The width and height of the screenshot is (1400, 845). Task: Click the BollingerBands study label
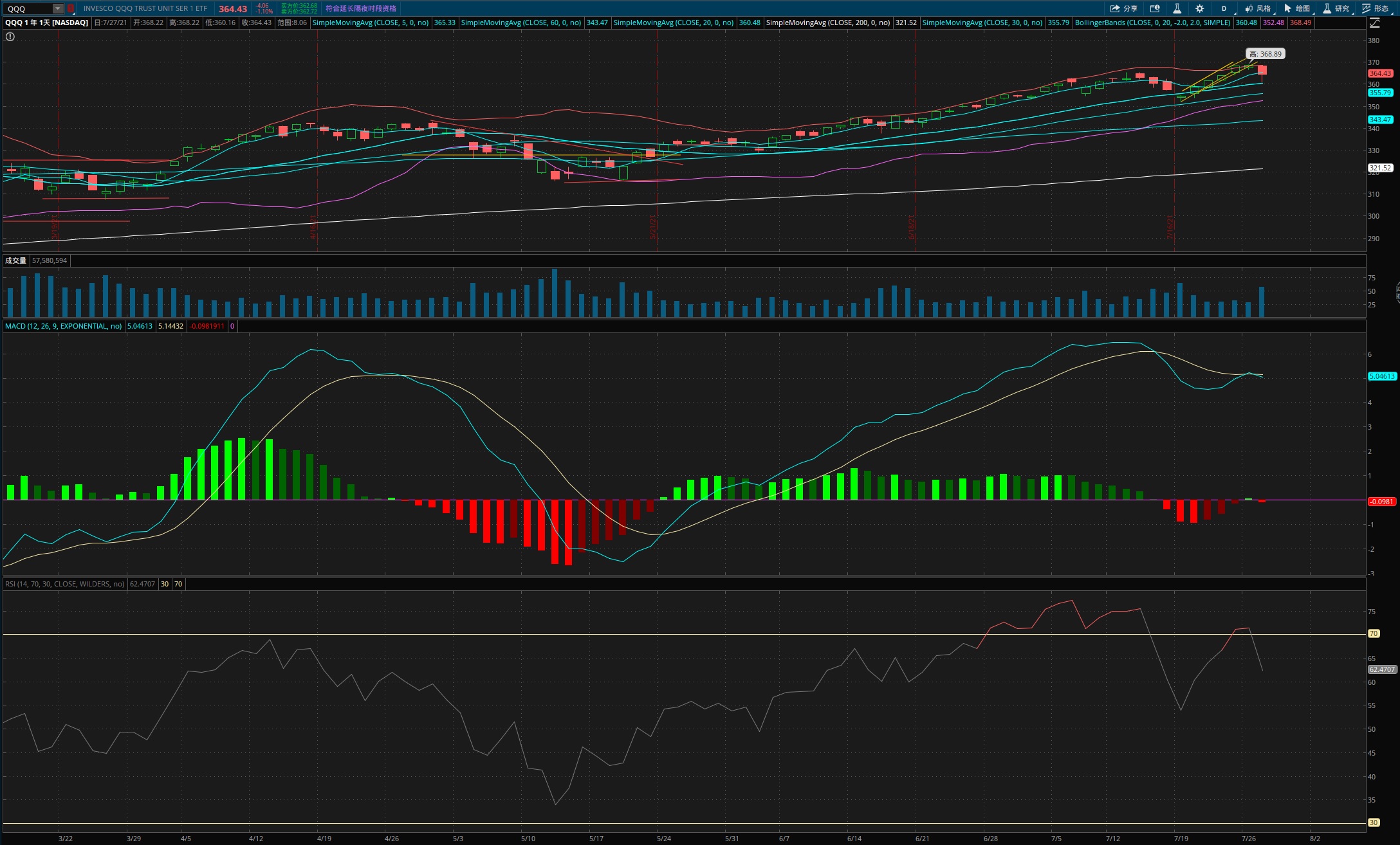pyautogui.click(x=1153, y=23)
